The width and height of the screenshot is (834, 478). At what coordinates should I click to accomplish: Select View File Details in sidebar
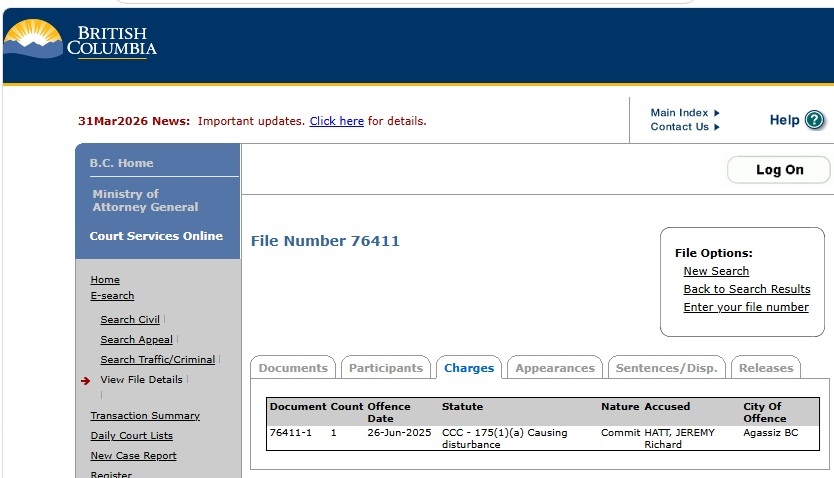pos(141,380)
